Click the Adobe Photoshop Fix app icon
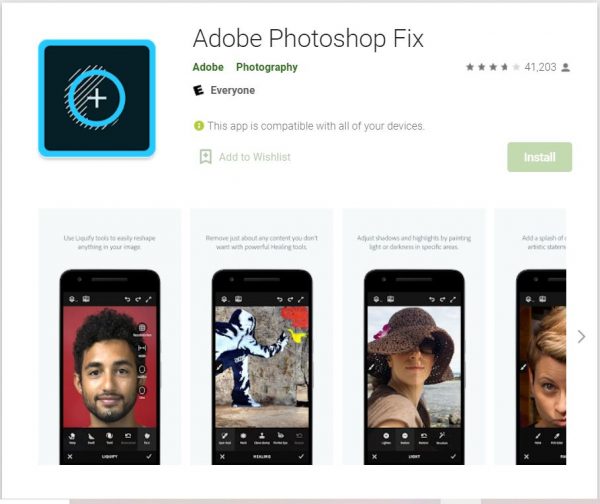 [97, 98]
